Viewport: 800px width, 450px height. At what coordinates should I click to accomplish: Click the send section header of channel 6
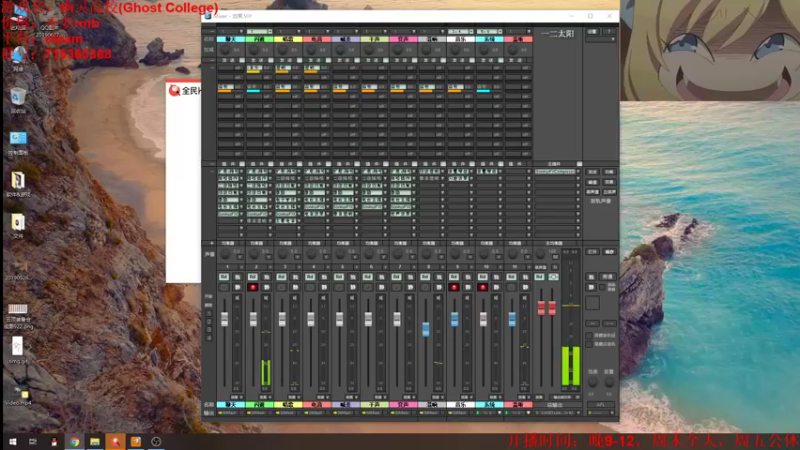click(x=371, y=60)
